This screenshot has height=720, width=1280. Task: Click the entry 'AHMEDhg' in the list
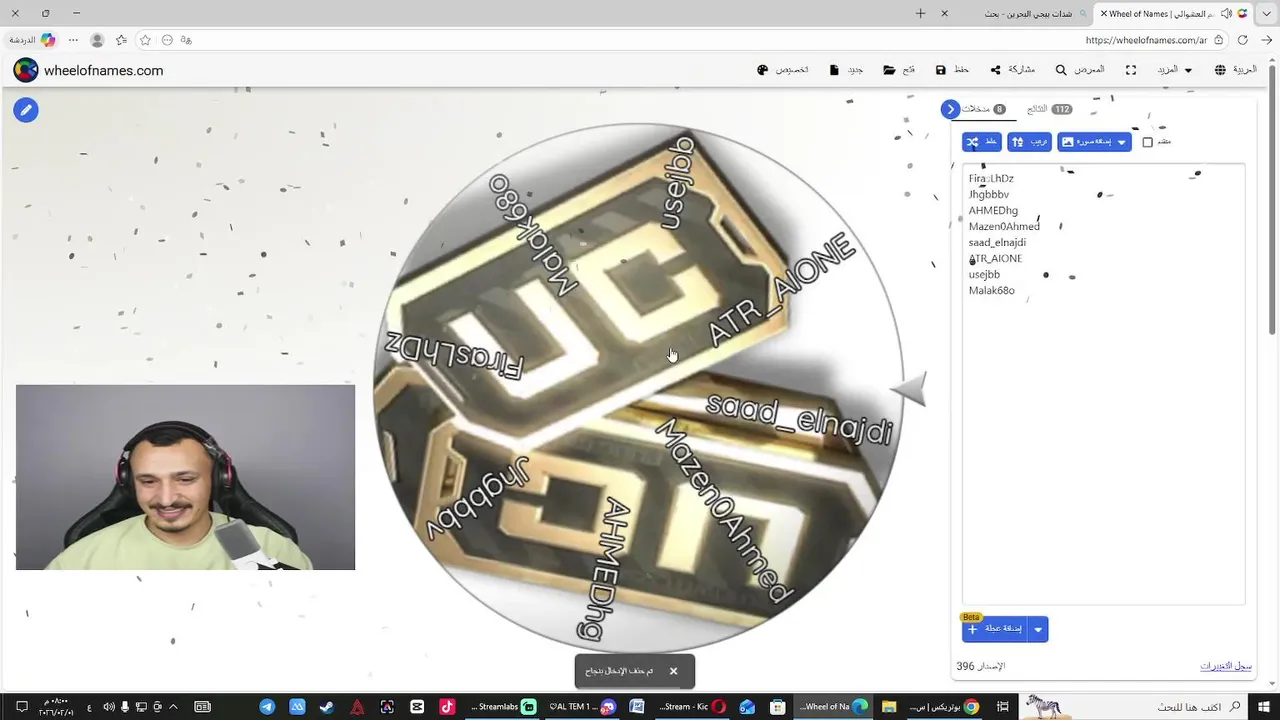pos(993,211)
